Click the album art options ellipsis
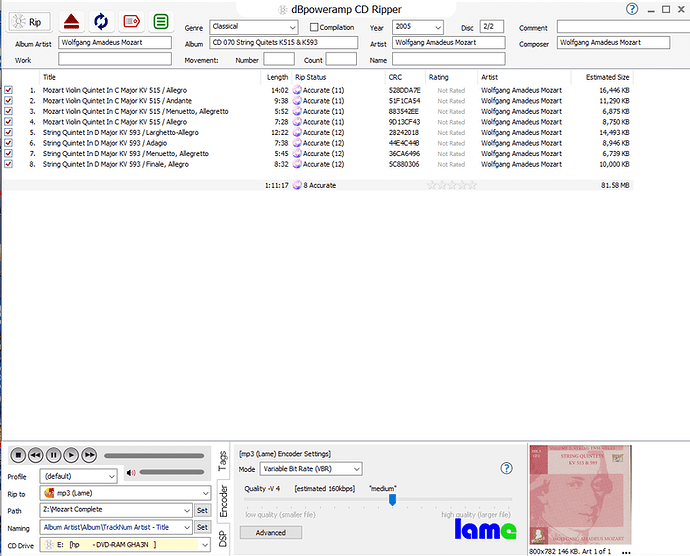 click(x=626, y=552)
